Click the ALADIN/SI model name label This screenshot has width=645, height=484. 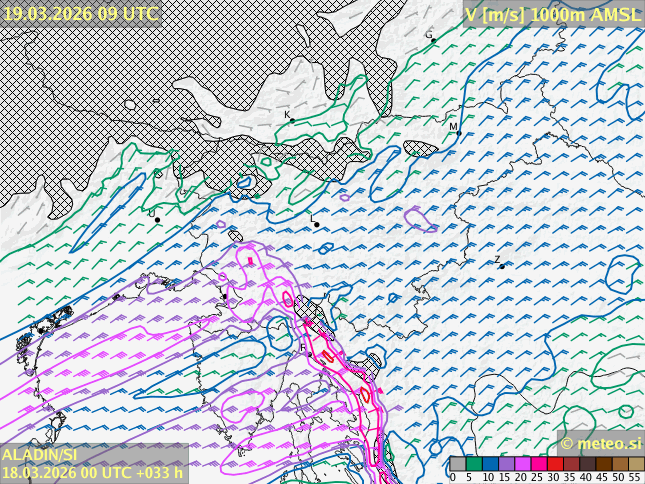click(40, 455)
